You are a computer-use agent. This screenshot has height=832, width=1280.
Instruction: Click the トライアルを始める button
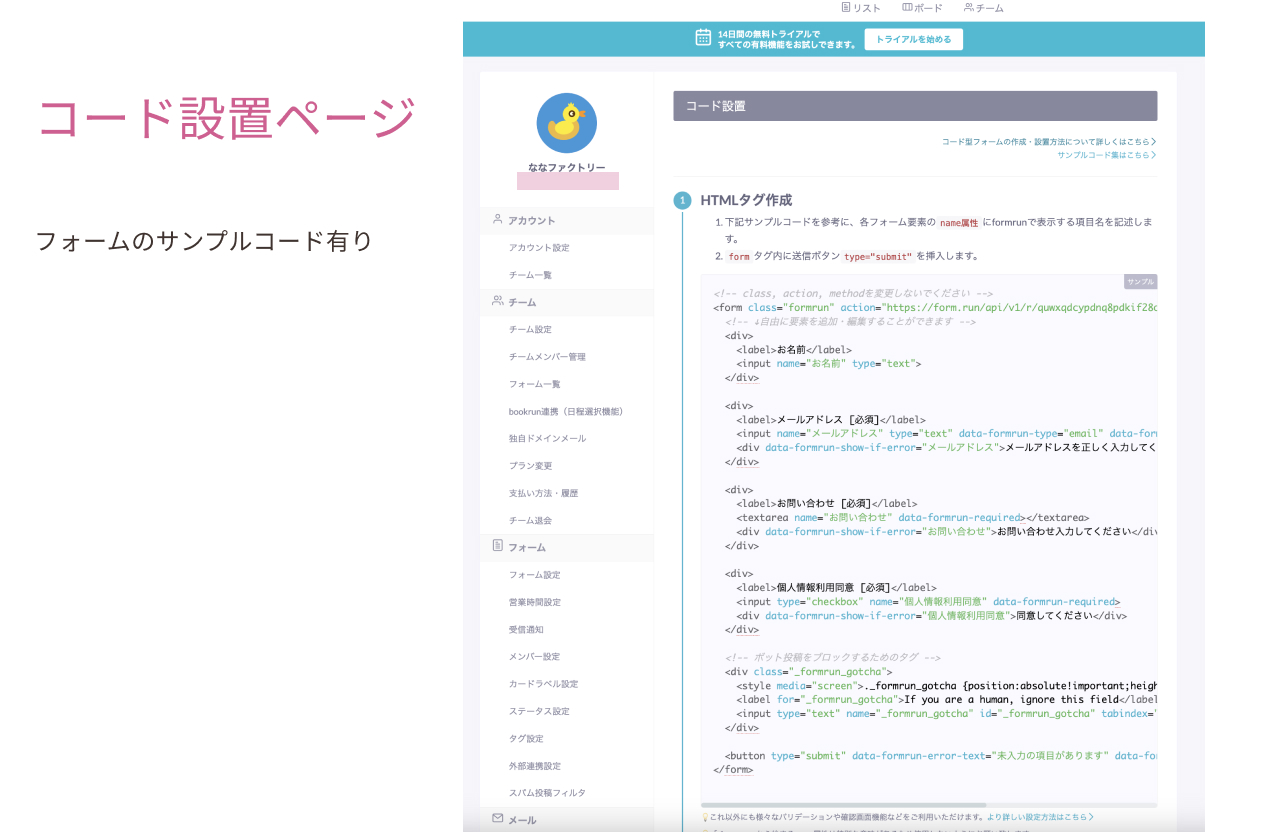tap(913, 39)
